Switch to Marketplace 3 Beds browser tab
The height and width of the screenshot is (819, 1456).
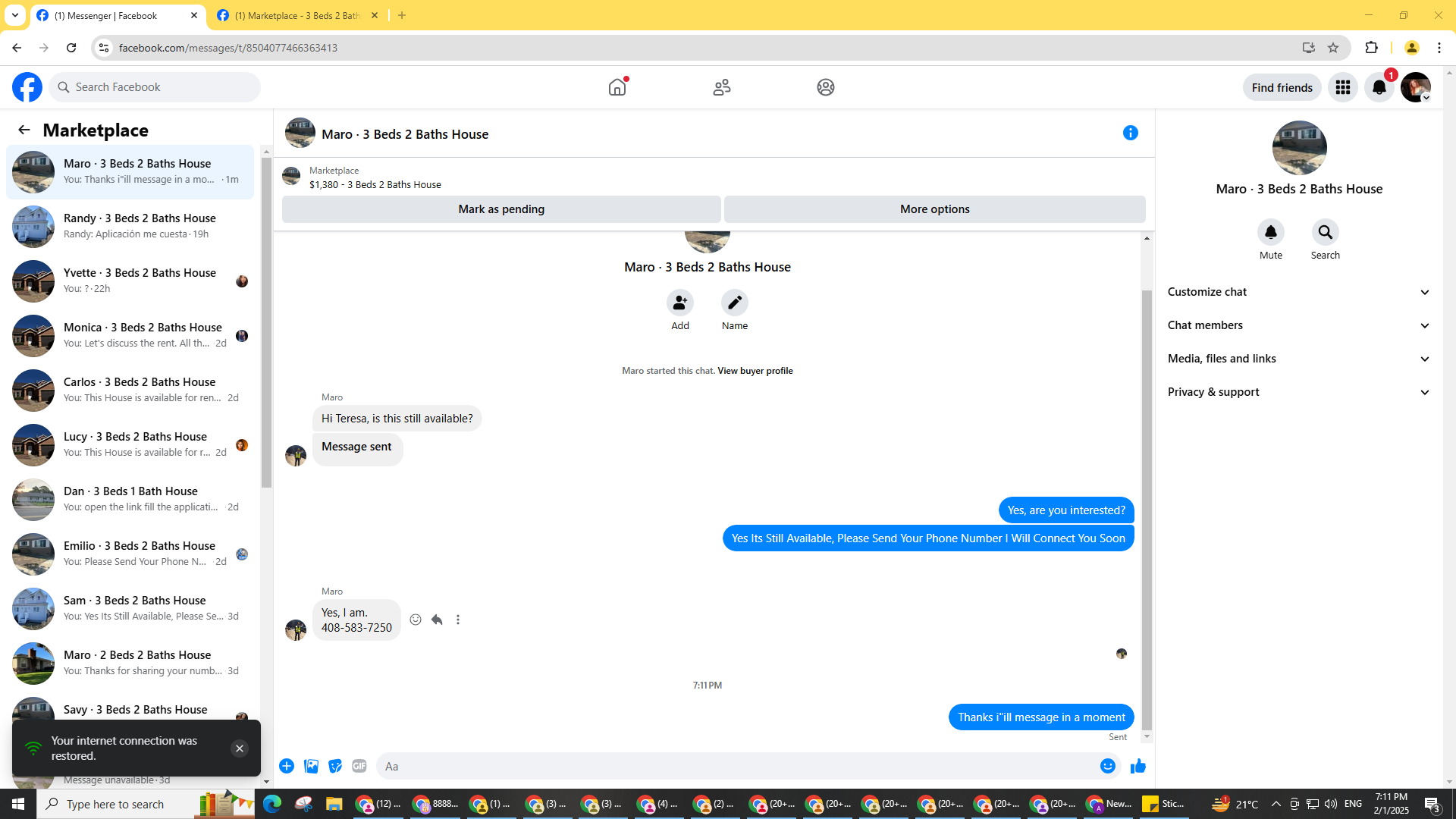297,16
